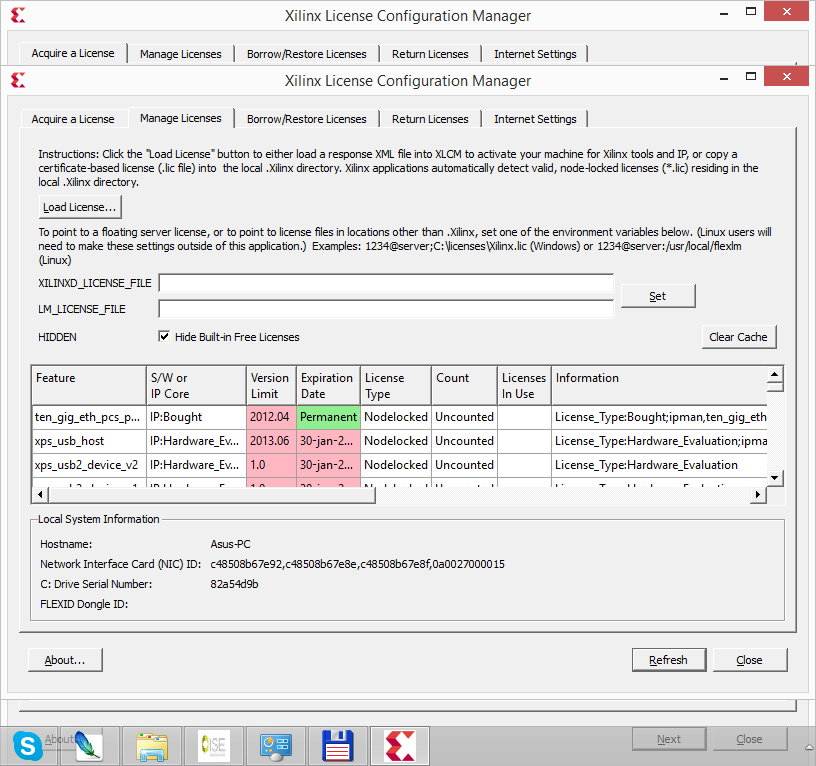Click the Nodelocked cell in the xps_usb_host row
The height and width of the screenshot is (766, 816).
pos(396,441)
